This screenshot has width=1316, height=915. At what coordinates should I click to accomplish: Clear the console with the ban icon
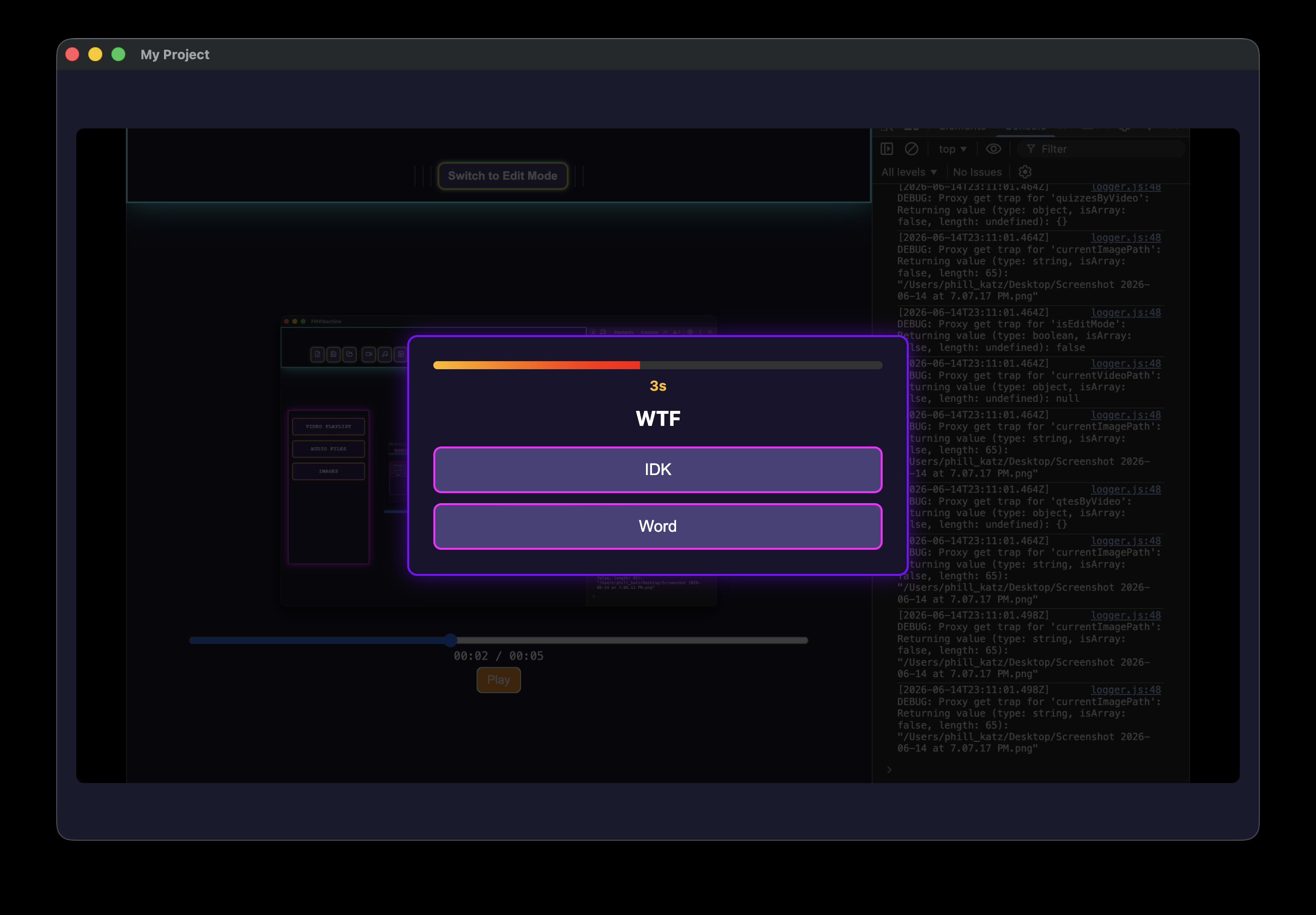911,149
